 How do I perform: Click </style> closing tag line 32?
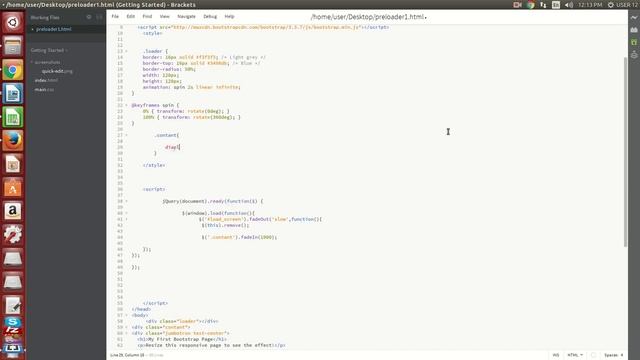[154, 165]
